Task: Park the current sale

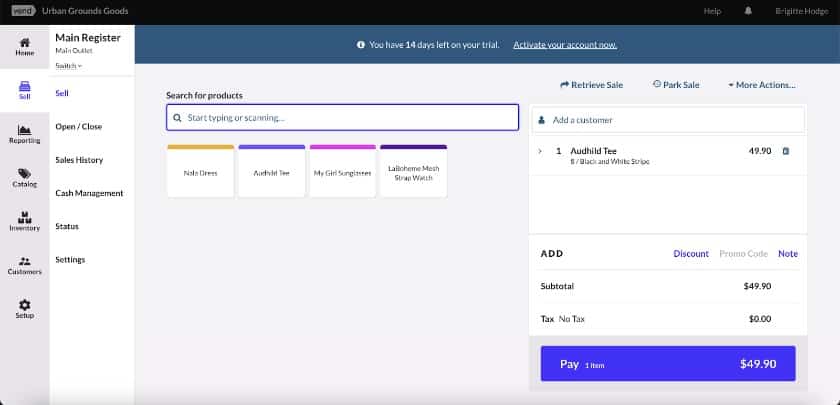Action: coord(675,85)
